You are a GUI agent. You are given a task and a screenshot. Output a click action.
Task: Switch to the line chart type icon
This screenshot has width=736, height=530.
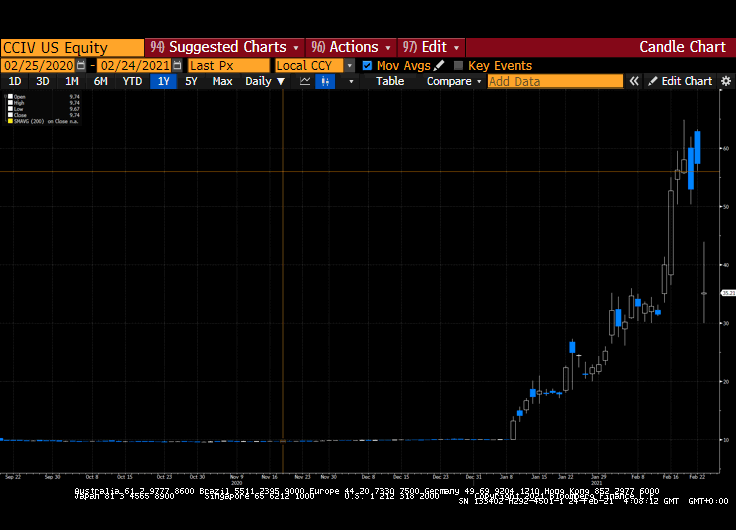tap(305, 81)
